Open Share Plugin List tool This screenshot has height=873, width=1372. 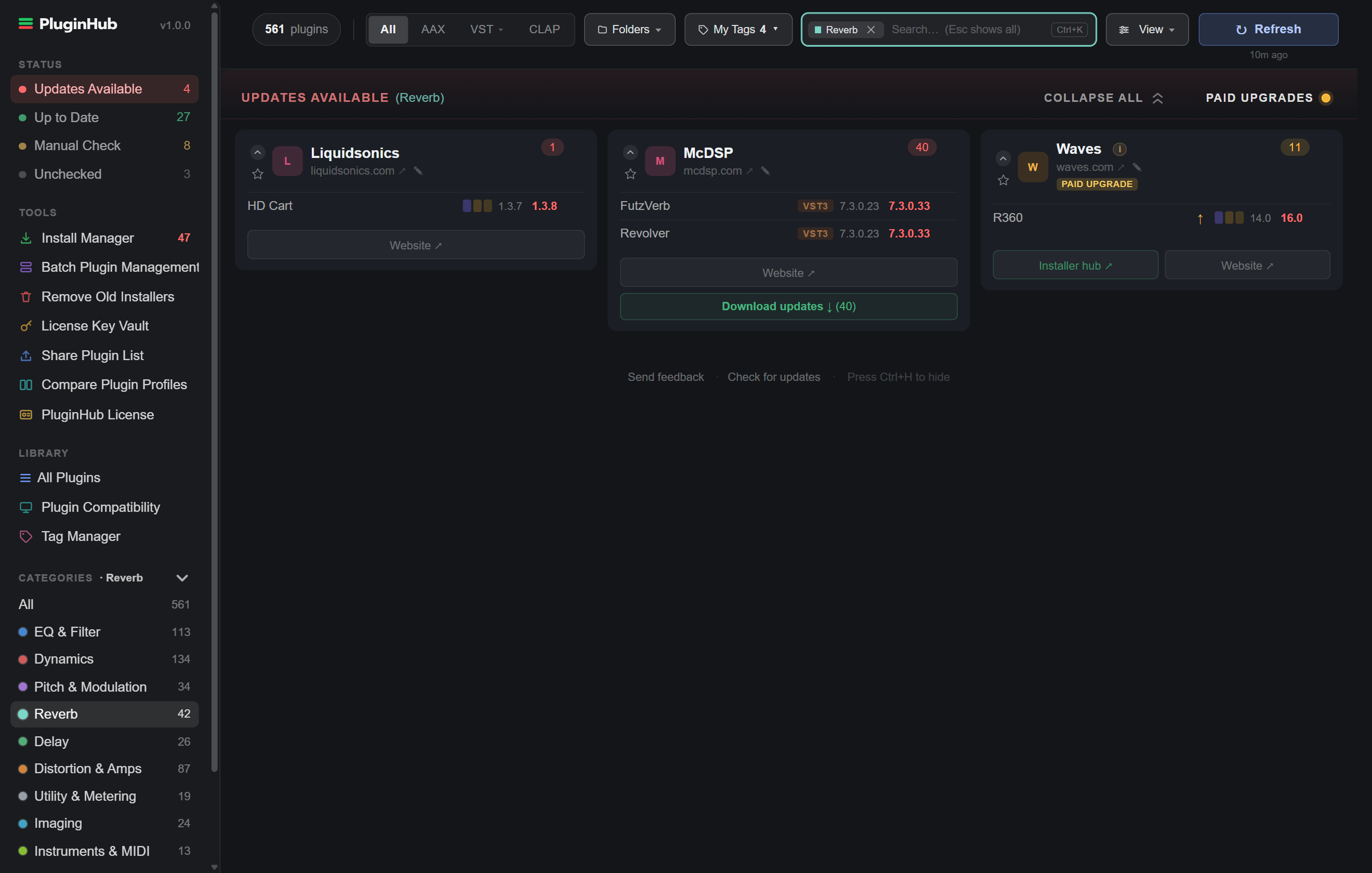105,355
